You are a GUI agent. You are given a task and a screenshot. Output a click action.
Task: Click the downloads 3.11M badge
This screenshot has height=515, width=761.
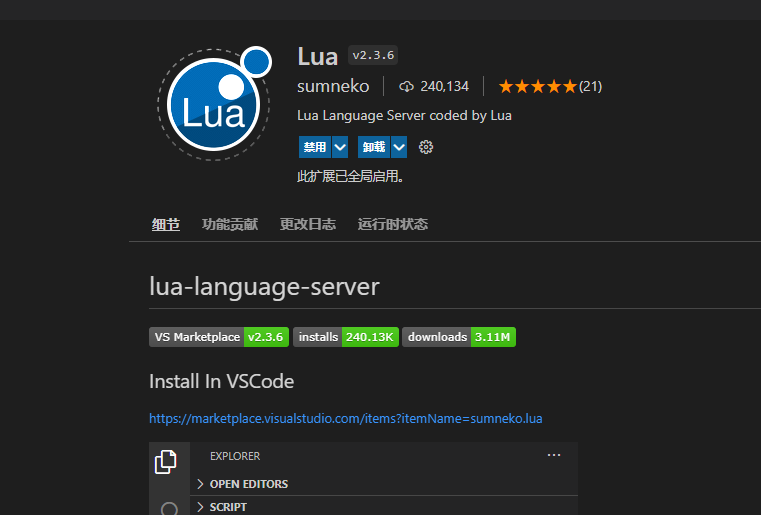[x=459, y=337]
